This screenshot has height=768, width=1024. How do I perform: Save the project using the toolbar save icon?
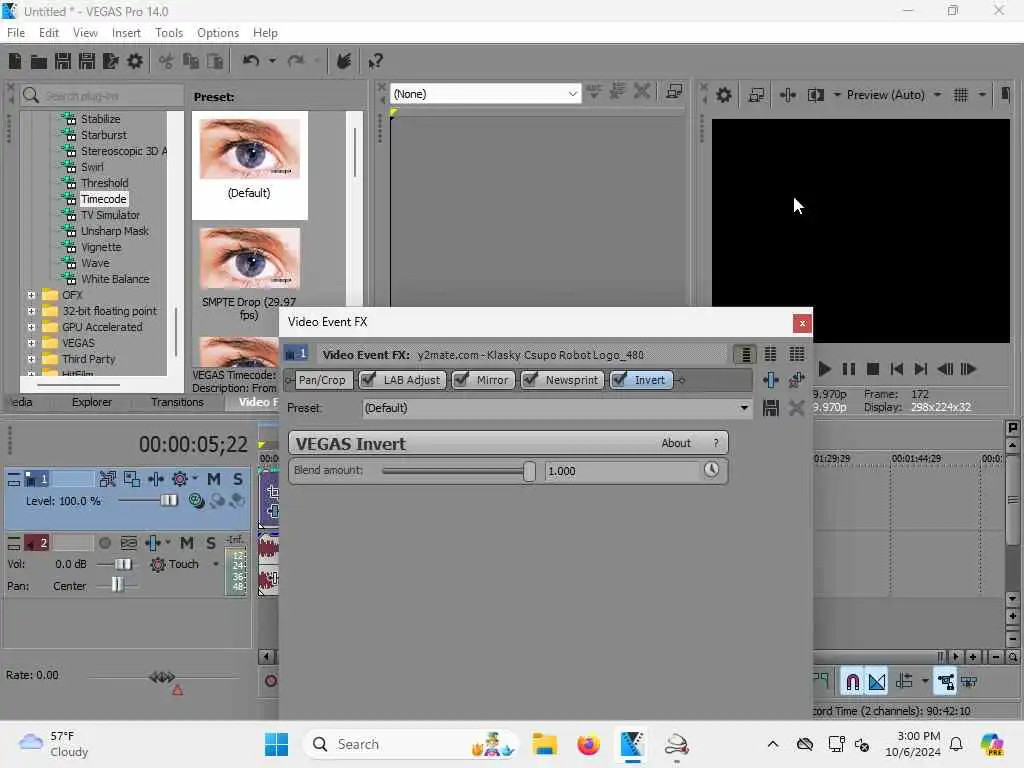click(63, 61)
